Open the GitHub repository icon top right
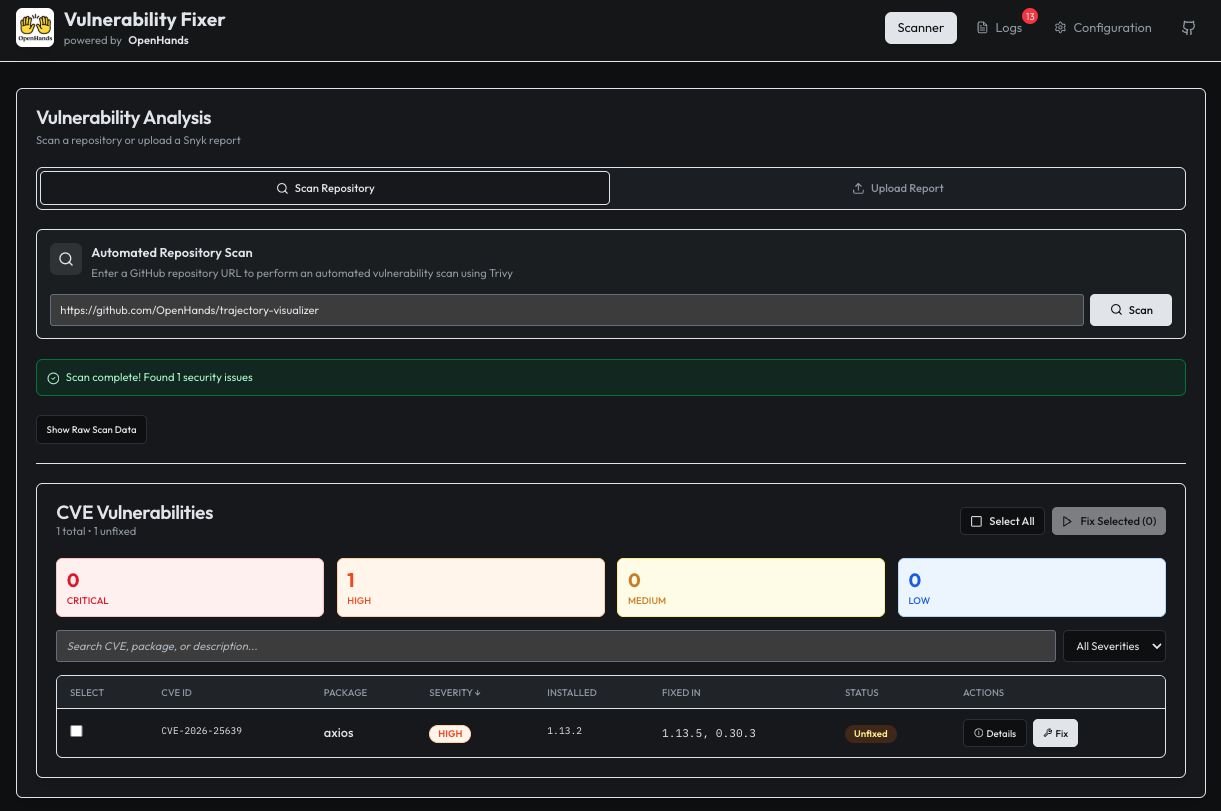 [1188, 27]
